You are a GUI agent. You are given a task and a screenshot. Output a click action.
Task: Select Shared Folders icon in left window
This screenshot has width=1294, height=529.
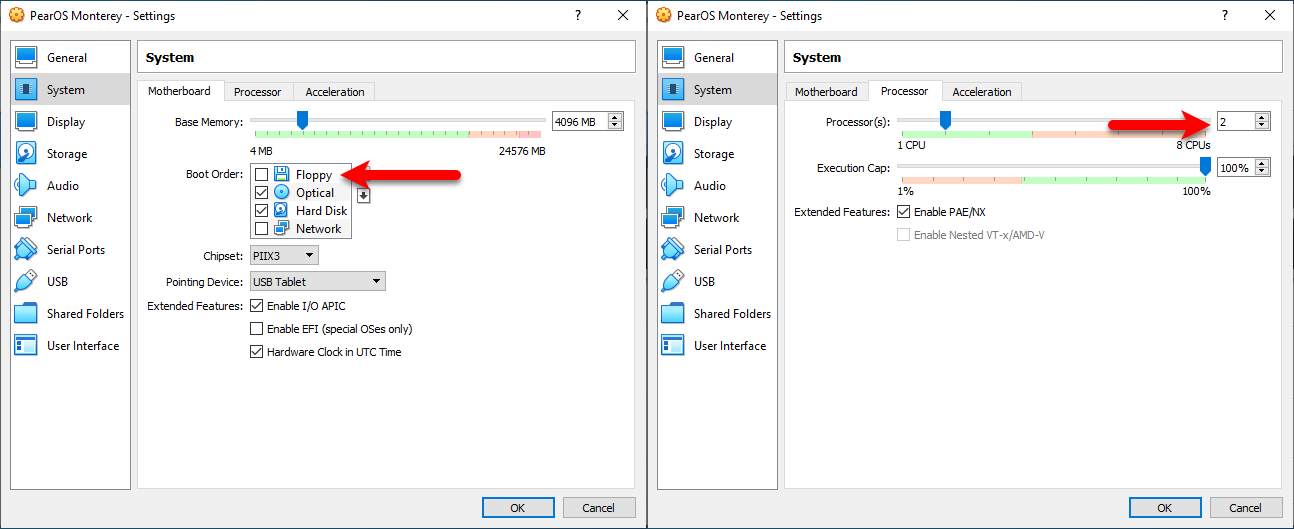pos(26,313)
